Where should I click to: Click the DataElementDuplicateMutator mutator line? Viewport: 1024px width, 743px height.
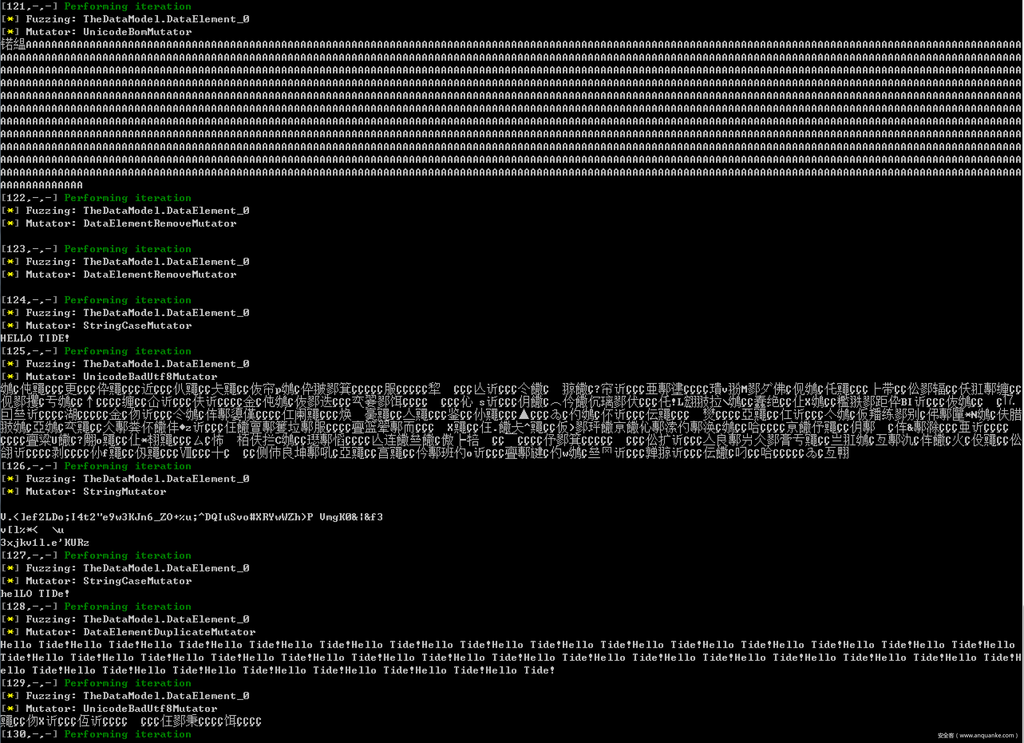129,632
